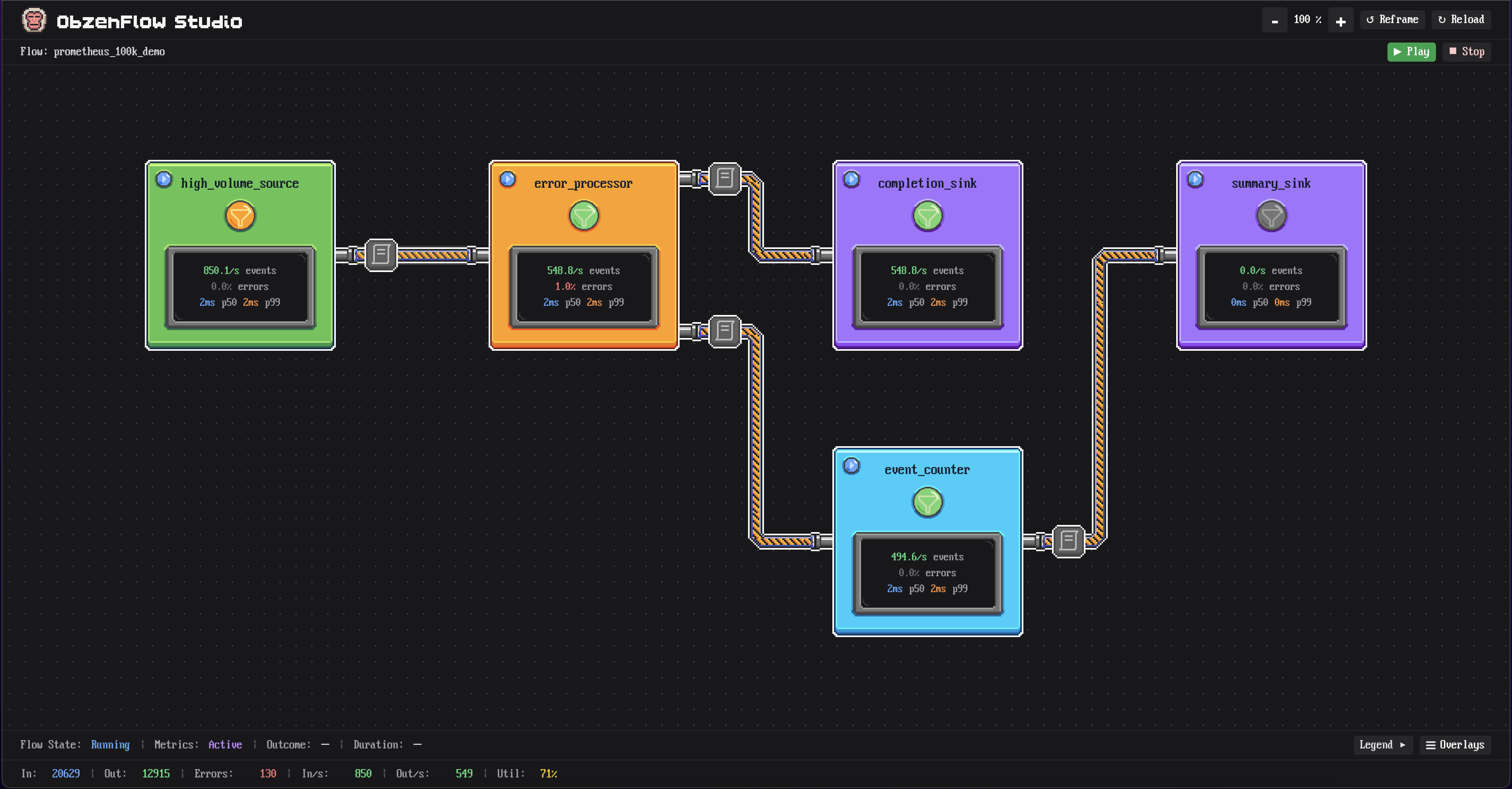Click the ObzenFlow monkey logo icon
The width and height of the screenshot is (1512, 789).
point(34,21)
